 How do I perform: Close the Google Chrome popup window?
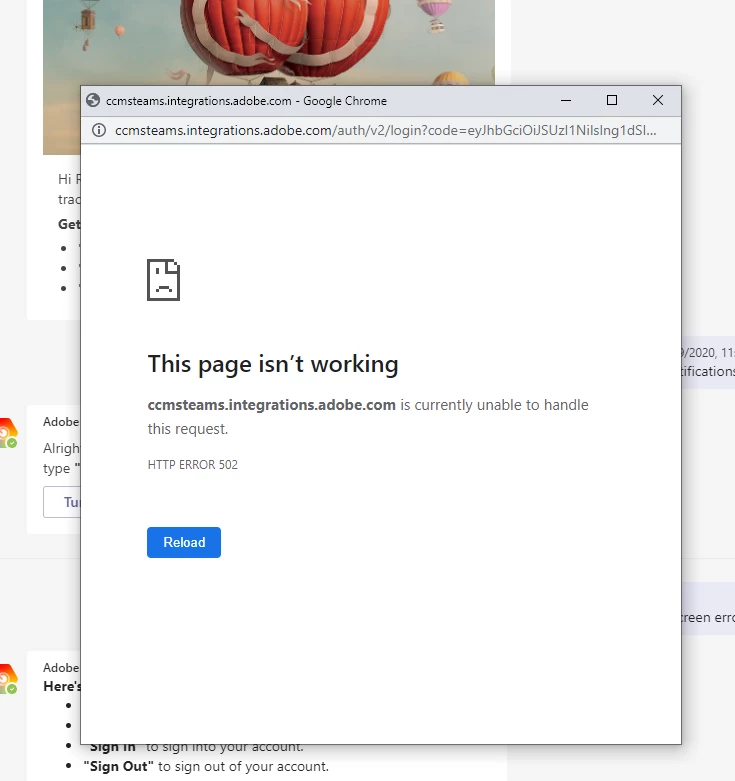tap(658, 101)
